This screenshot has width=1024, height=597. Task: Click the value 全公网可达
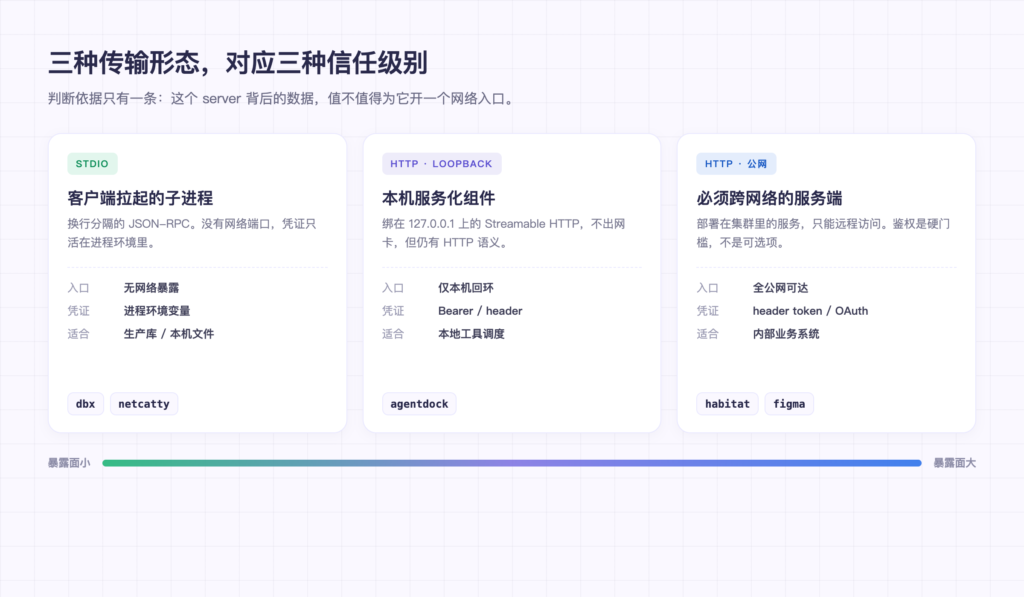(780, 288)
